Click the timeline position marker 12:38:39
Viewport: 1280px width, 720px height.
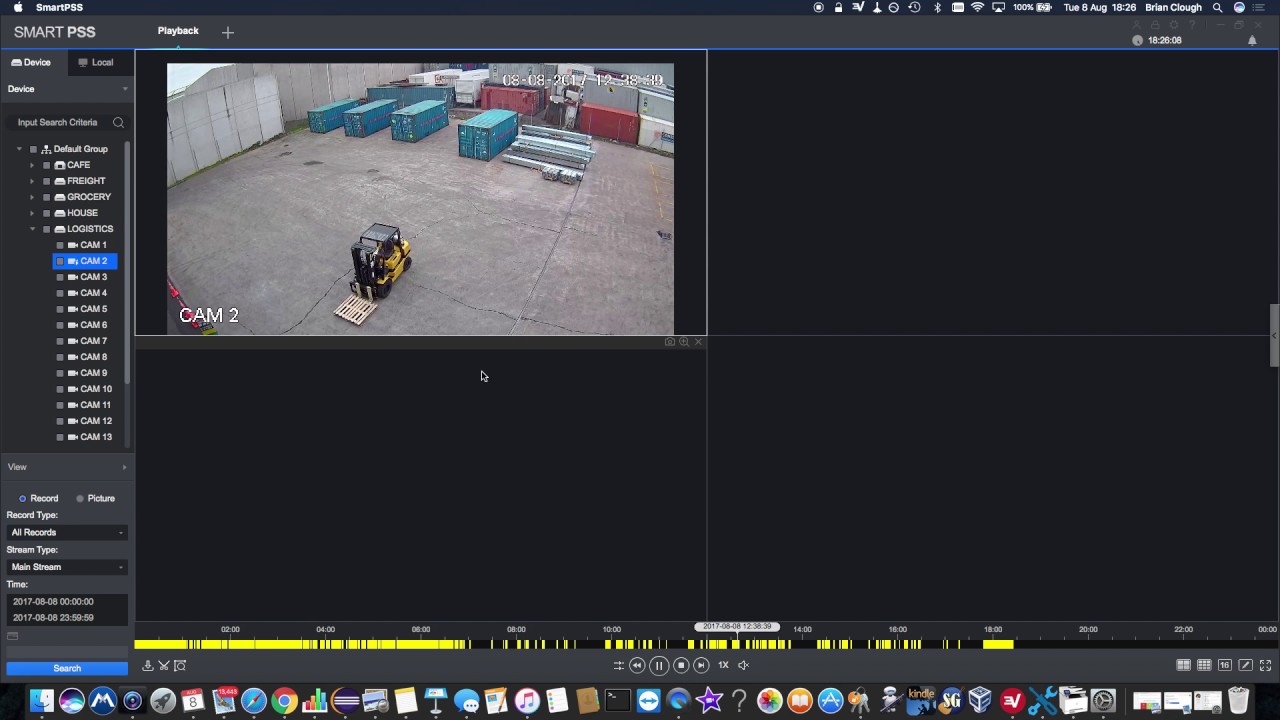737,627
